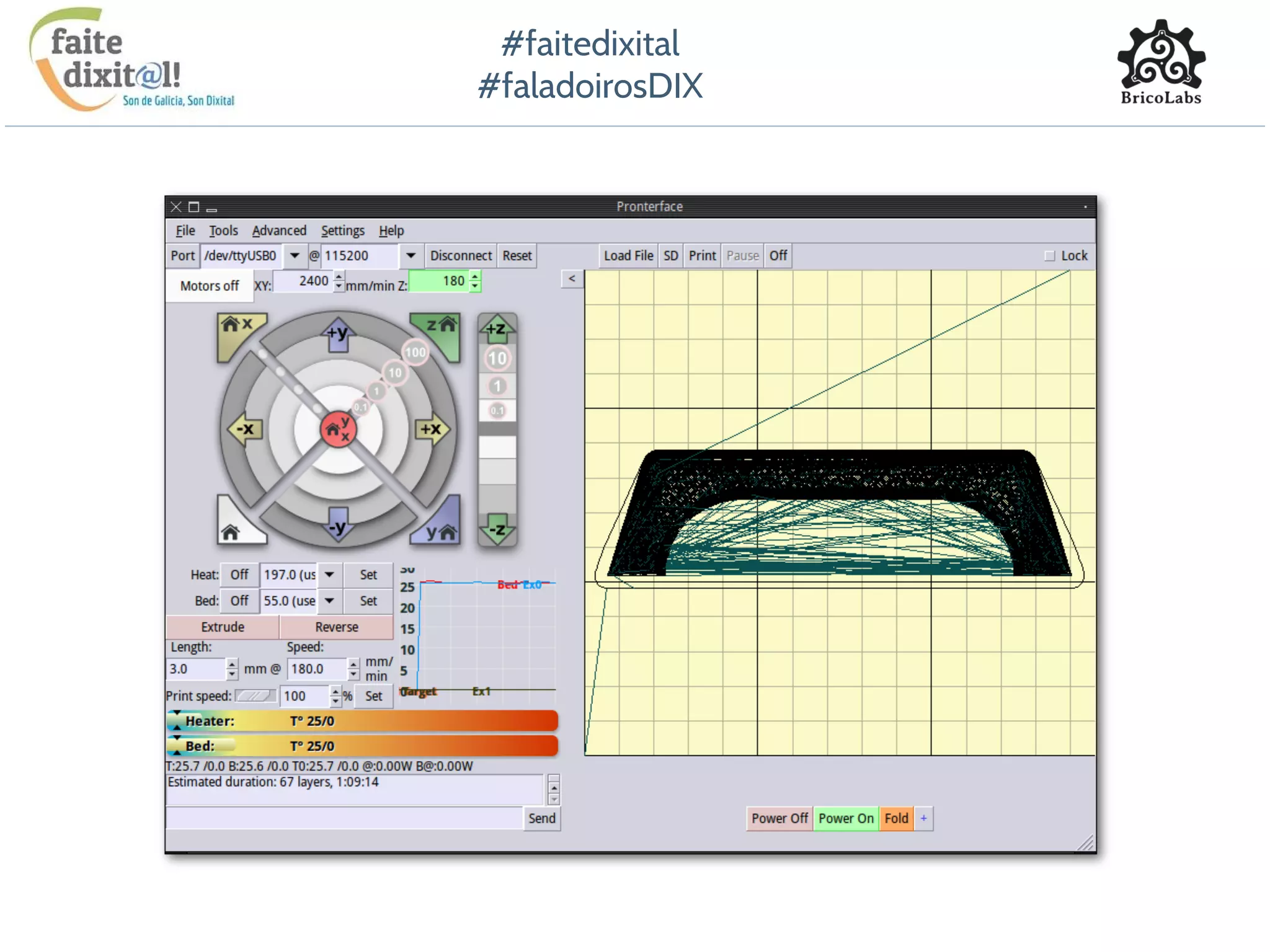Toggle the Bed Off button
This screenshot has height=952, width=1270.
[x=239, y=601]
